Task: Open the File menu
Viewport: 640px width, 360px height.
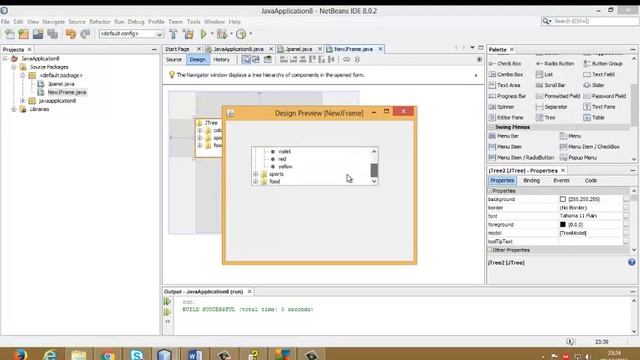Action: pyautogui.click(x=5, y=22)
